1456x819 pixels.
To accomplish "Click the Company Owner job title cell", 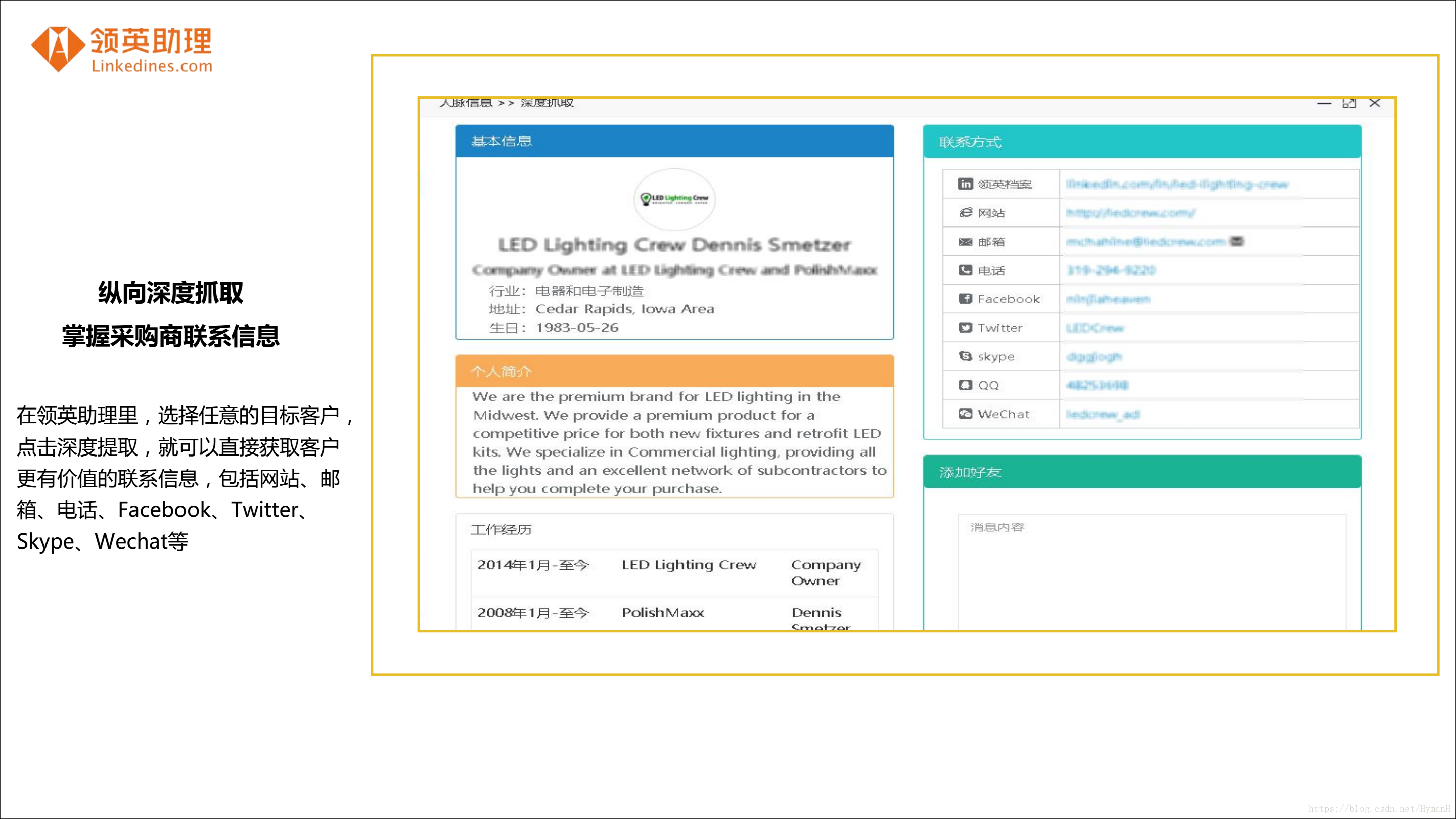I will pyautogui.click(x=826, y=573).
